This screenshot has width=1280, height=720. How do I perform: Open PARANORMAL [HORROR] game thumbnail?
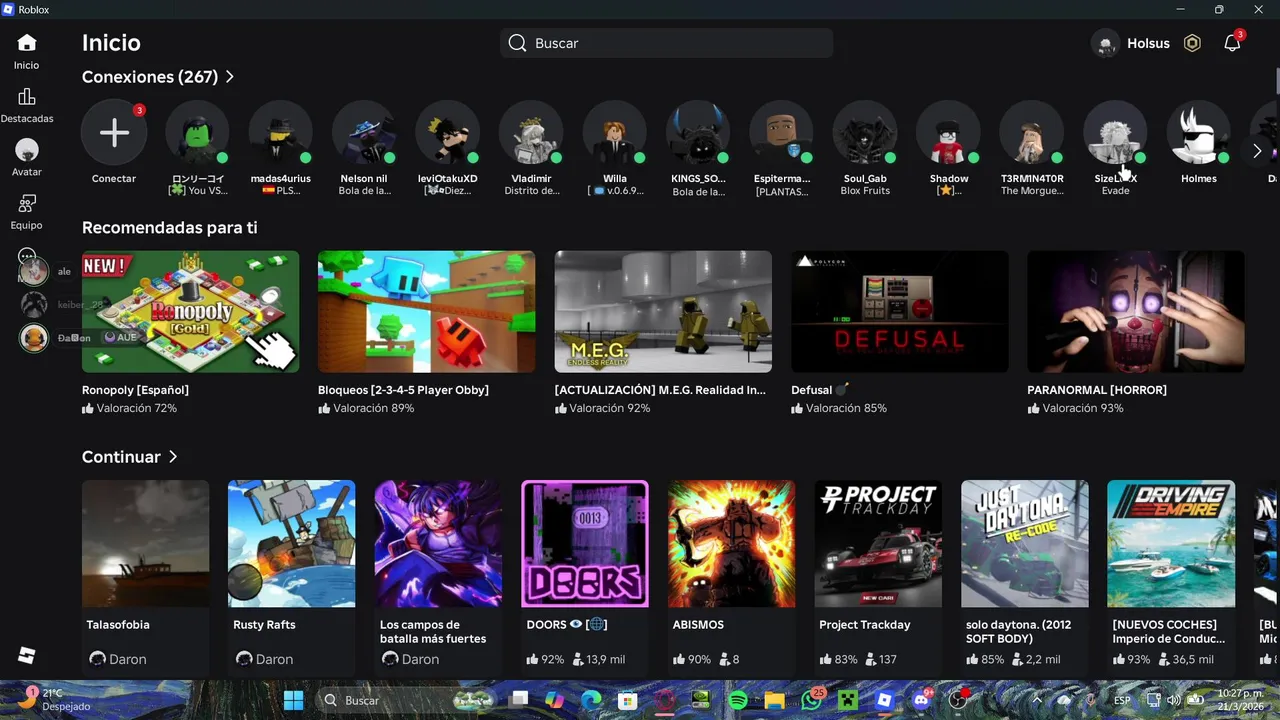coord(1136,312)
